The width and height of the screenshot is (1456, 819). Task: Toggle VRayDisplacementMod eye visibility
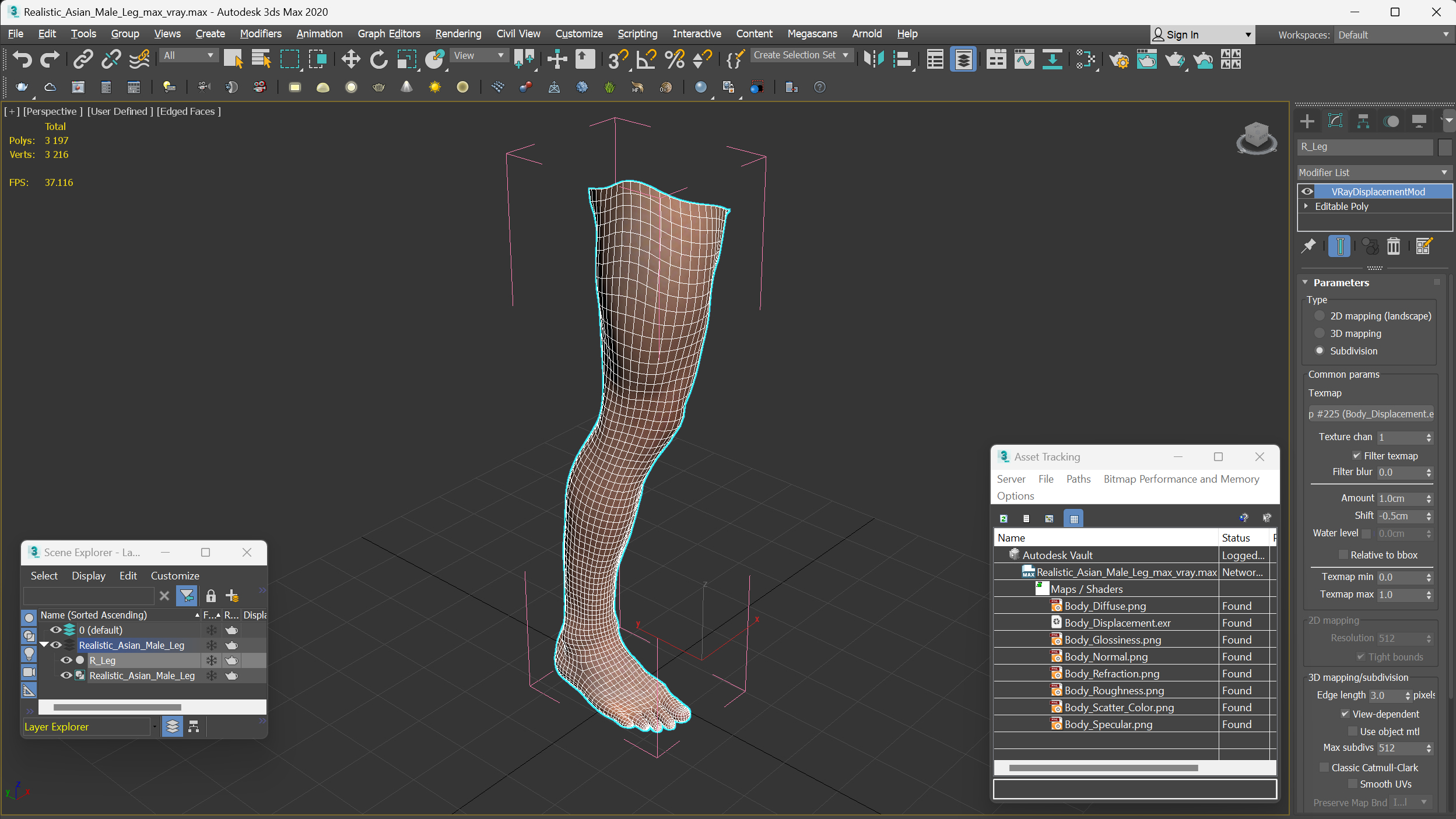(1307, 191)
